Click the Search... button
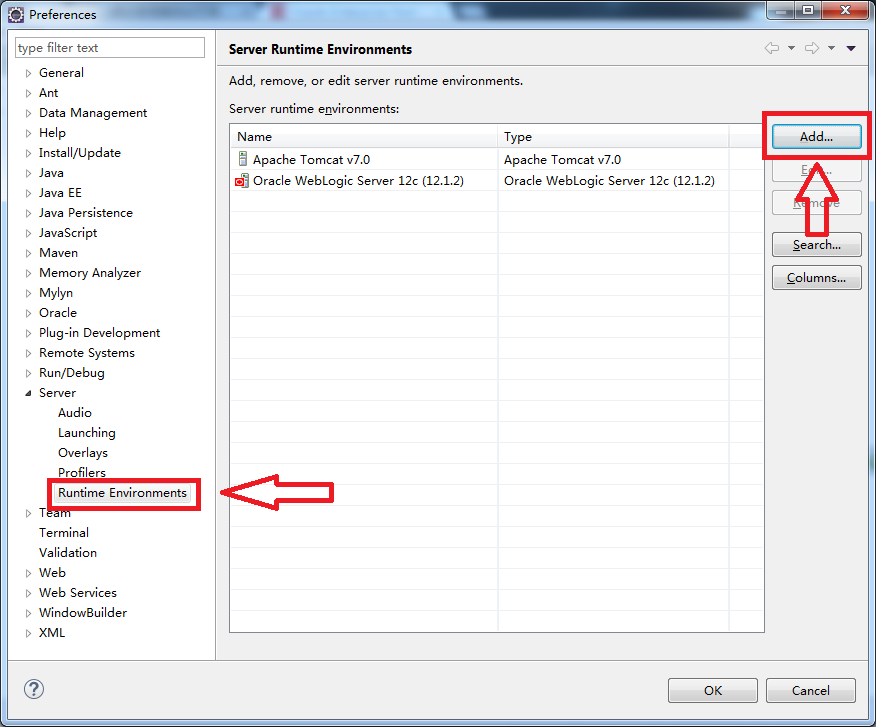The width and height of the screenshot is (876, 727). [x=816, y=245]
